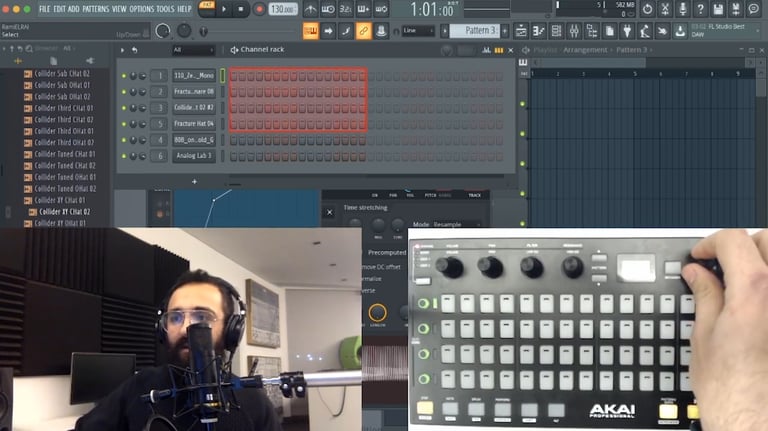Click the undo history clock icon

coord(648,8)
